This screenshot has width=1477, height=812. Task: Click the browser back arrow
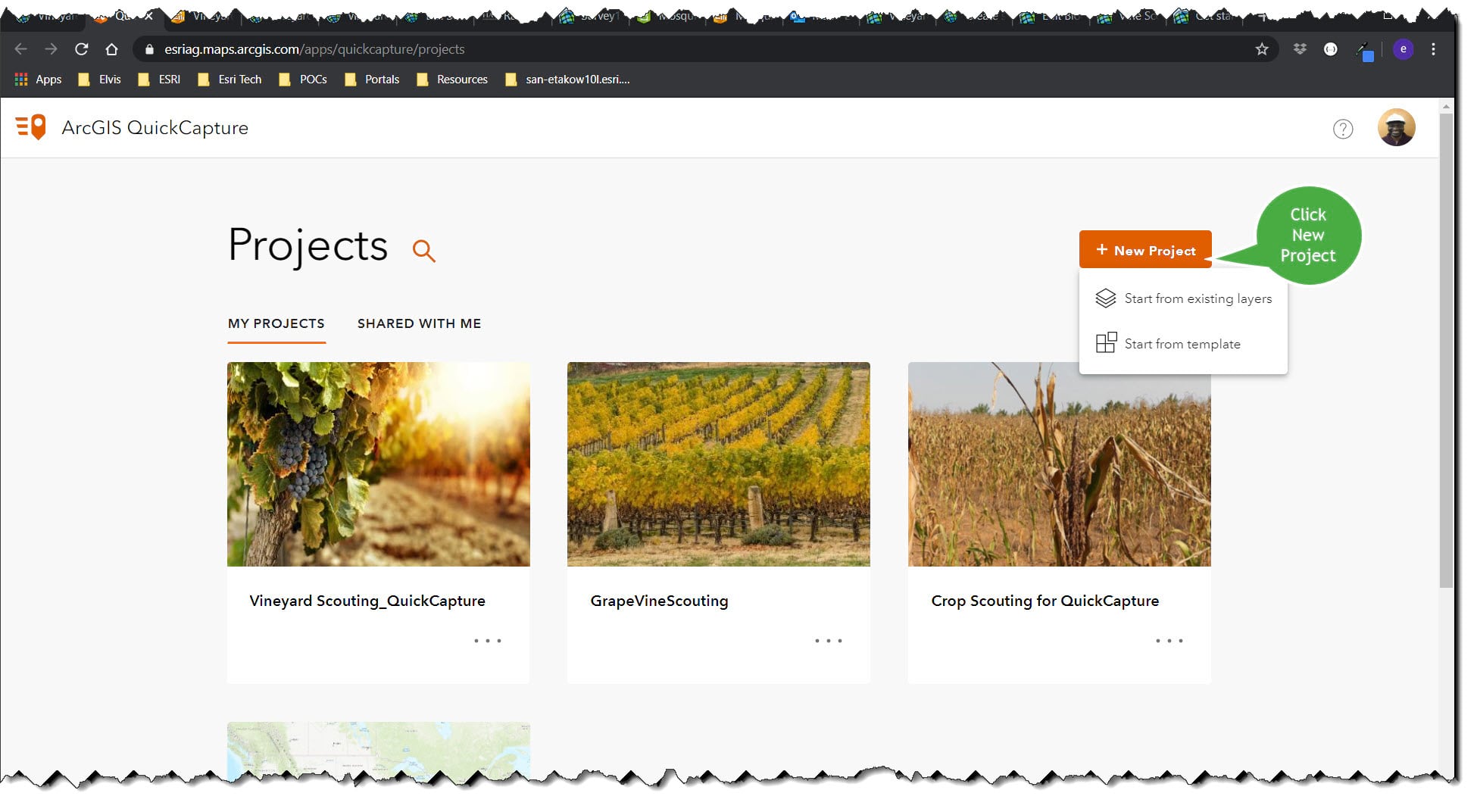[20, 49]
